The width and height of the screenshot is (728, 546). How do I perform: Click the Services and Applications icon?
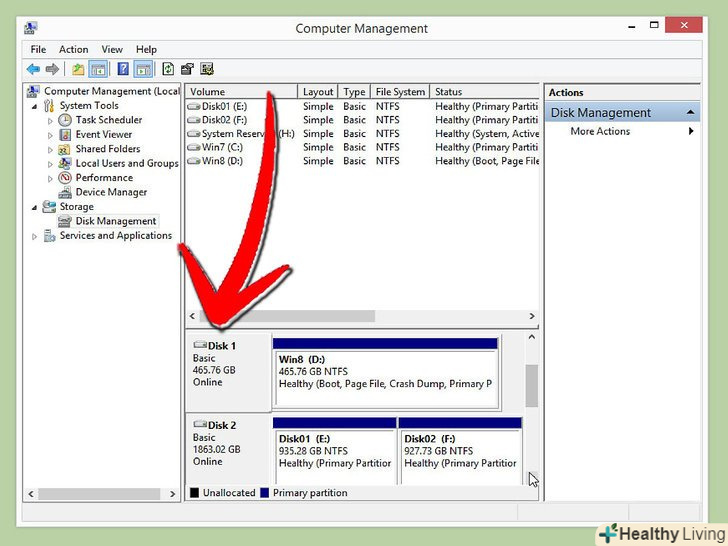[49, 236]
